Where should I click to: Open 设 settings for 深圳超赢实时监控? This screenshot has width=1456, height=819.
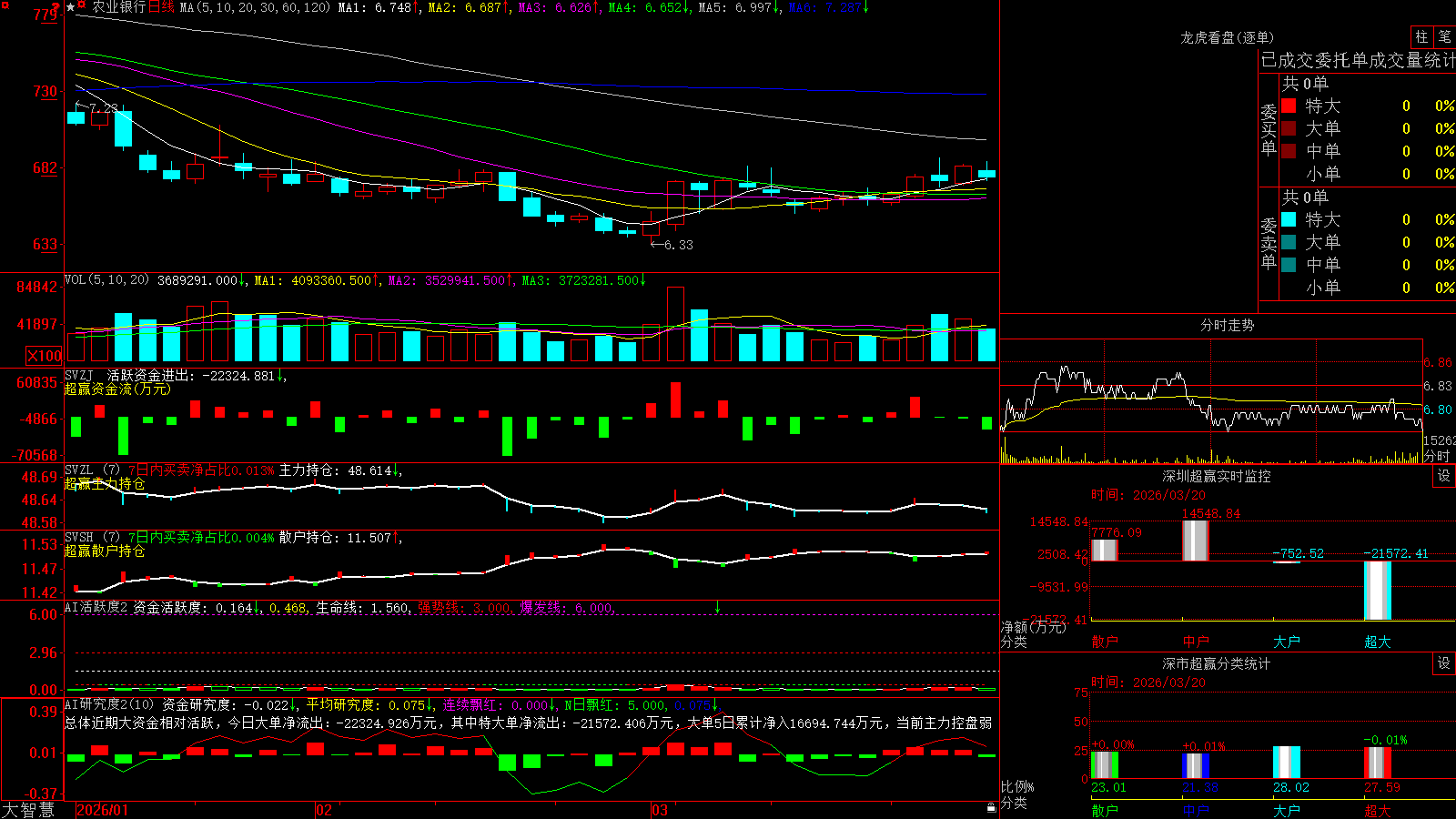[1444, 476]
